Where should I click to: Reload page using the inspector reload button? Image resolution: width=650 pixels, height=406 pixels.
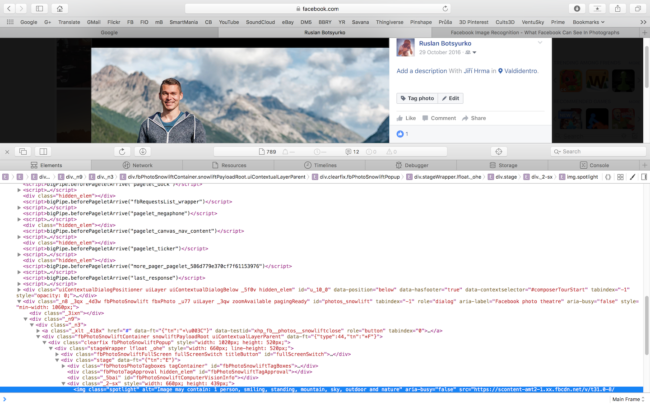tap(122, 152)
